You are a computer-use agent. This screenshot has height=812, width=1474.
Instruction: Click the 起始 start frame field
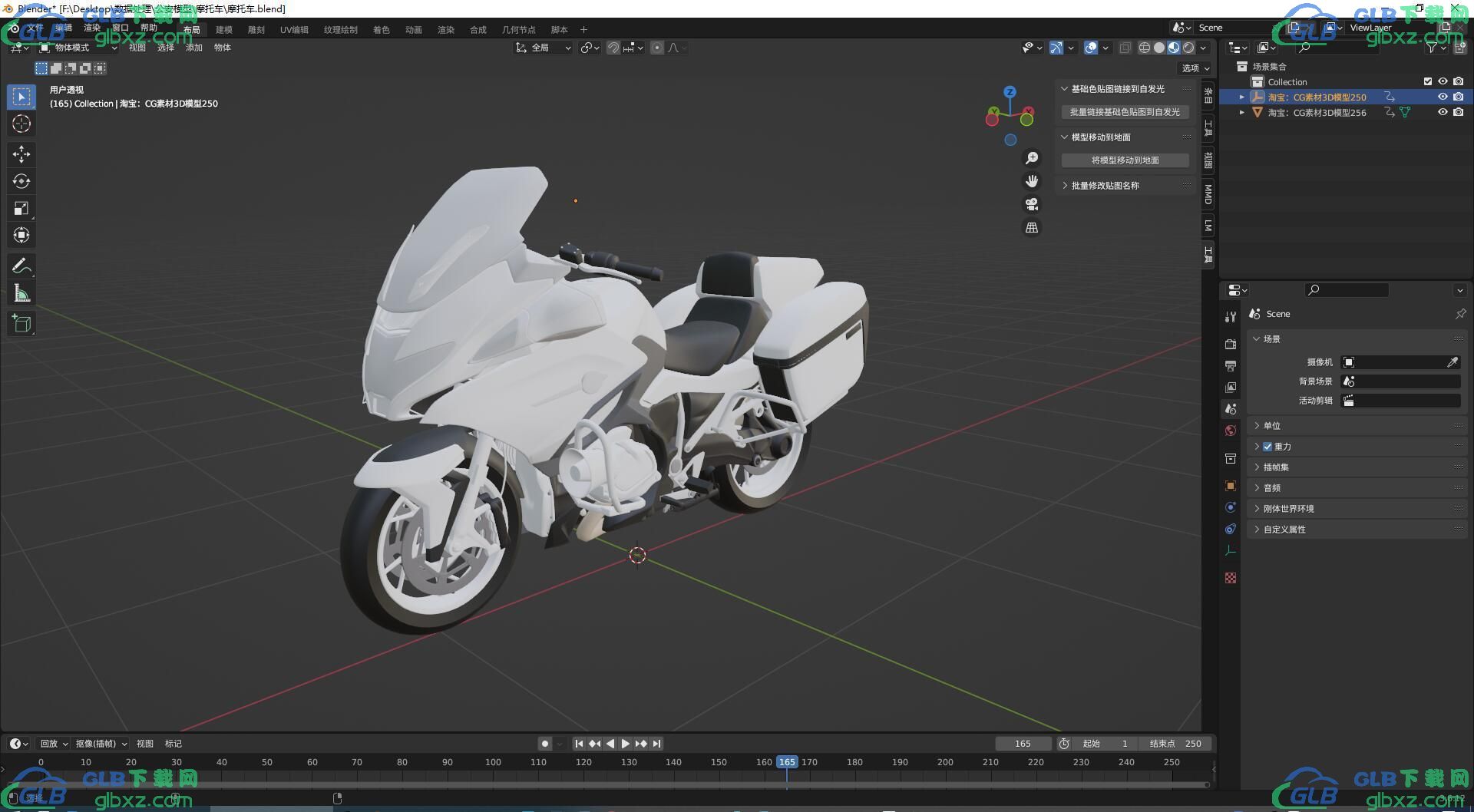click(1105, 744)
